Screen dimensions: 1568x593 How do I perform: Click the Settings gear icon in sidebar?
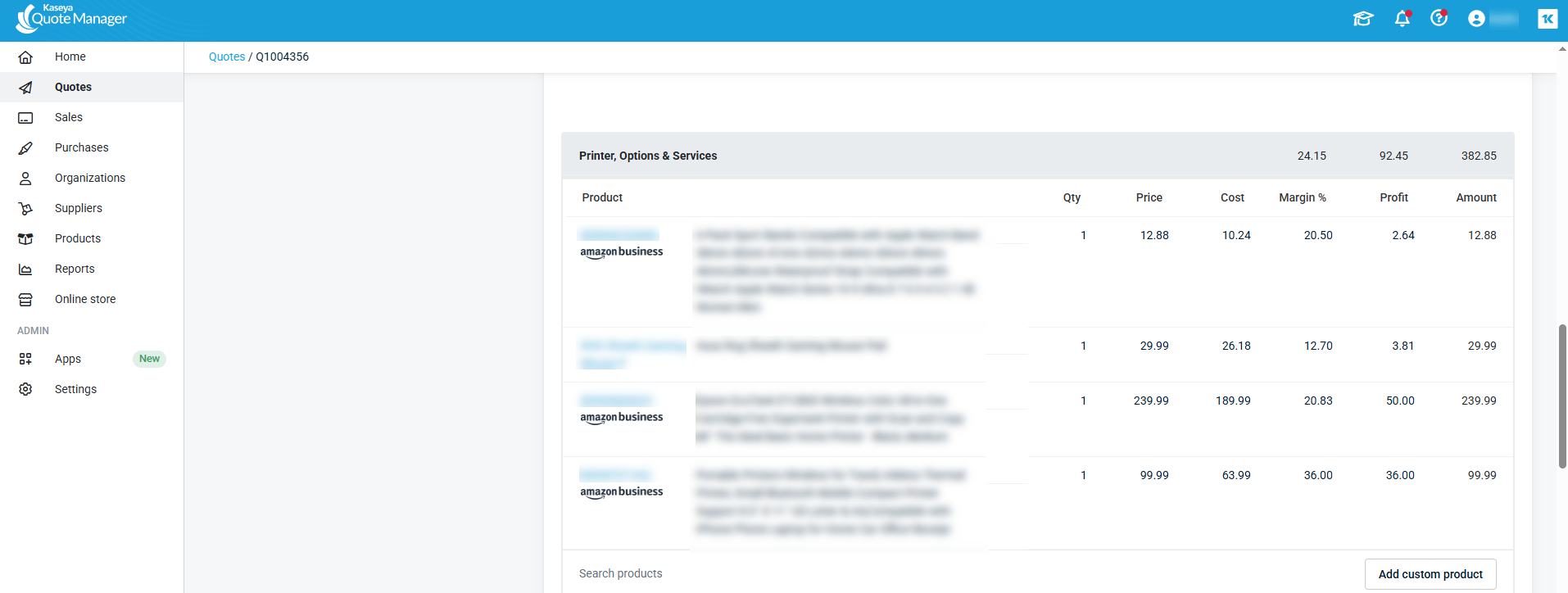25,389
